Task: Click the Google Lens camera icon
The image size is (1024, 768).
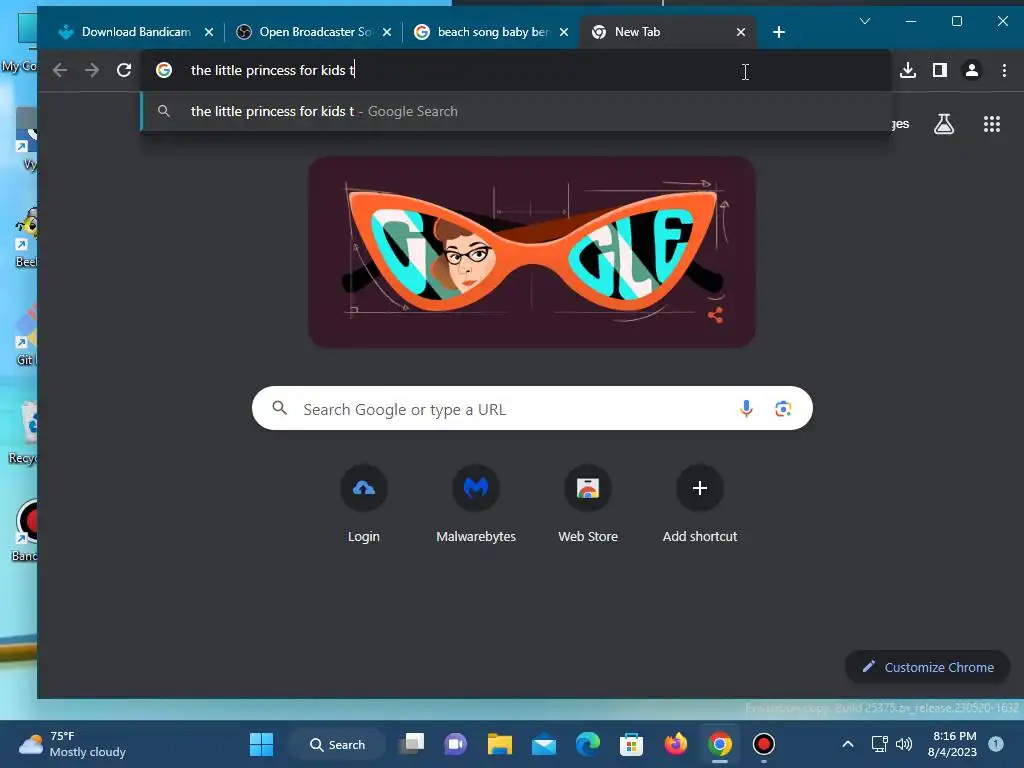Action: point(783,409)
